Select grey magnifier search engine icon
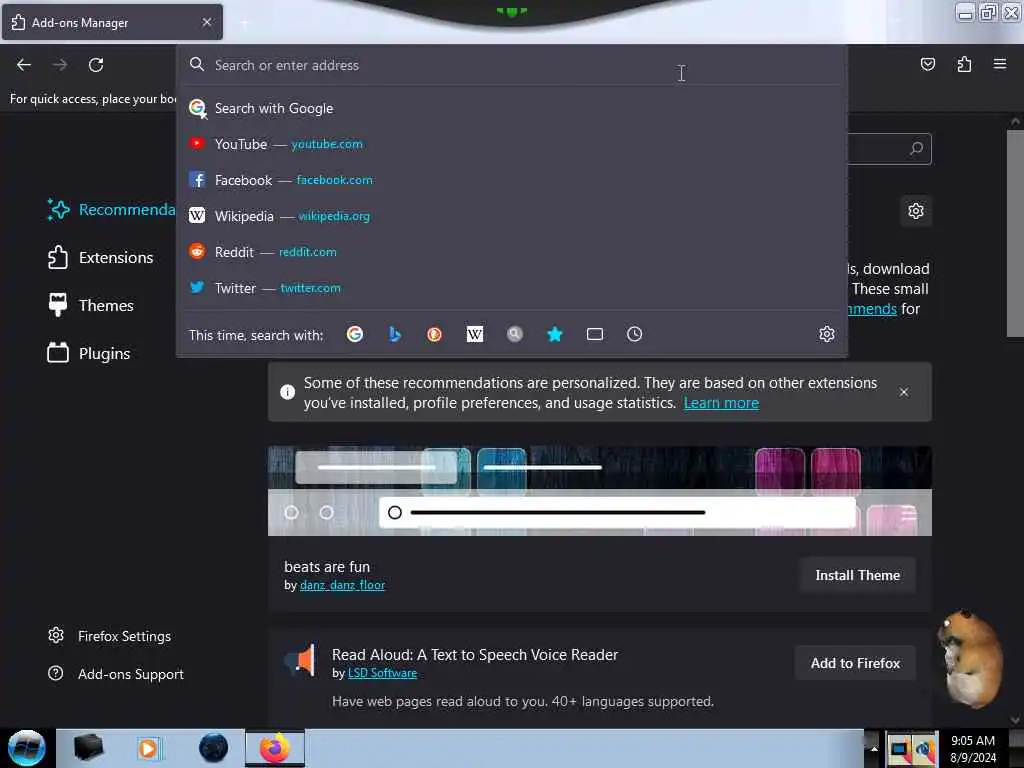 click(515, 334)
